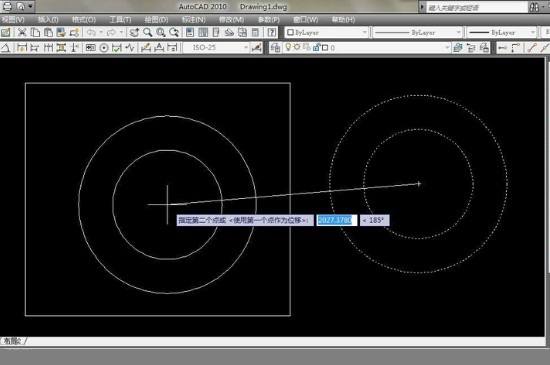Open the Layer Properties Manager icon
The width and height of the screenshot is (550, 365).
(x=275, y=47)
